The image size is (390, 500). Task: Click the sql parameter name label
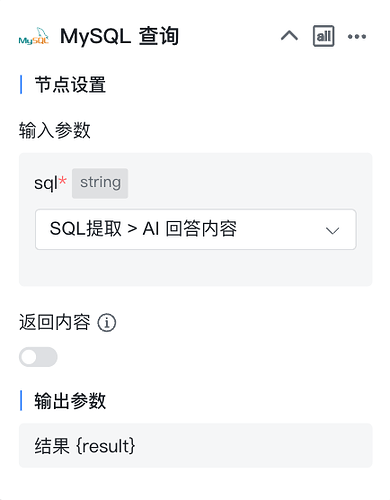pyautogui.click(x=46, y=183)
